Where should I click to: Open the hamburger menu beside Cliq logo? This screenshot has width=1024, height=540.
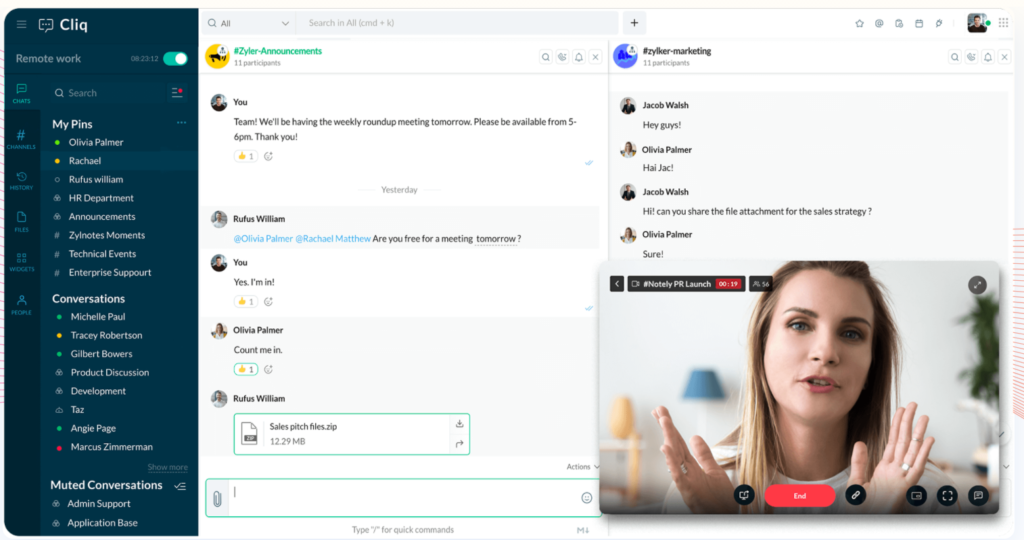point(22,24)
